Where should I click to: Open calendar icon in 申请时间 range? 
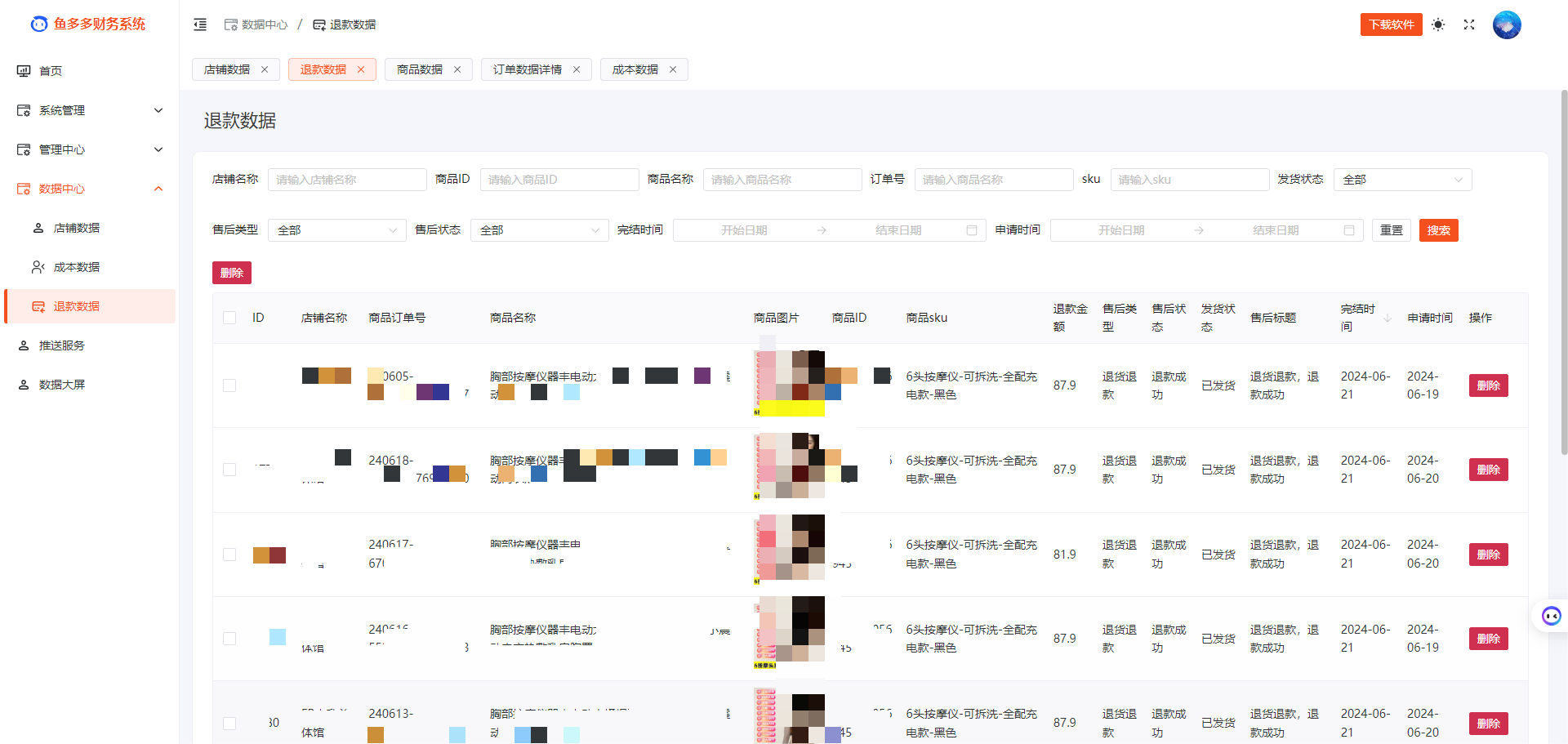(x=1349, y=230)
